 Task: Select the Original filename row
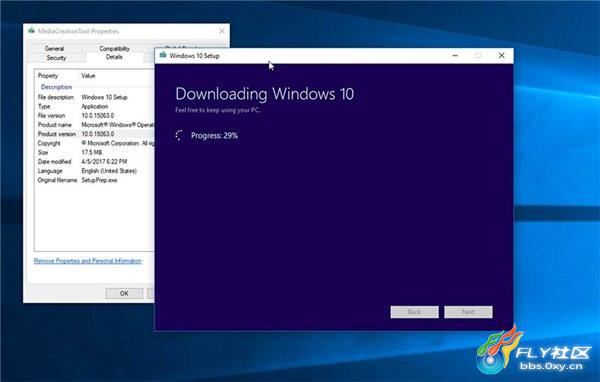pos(95,180)
